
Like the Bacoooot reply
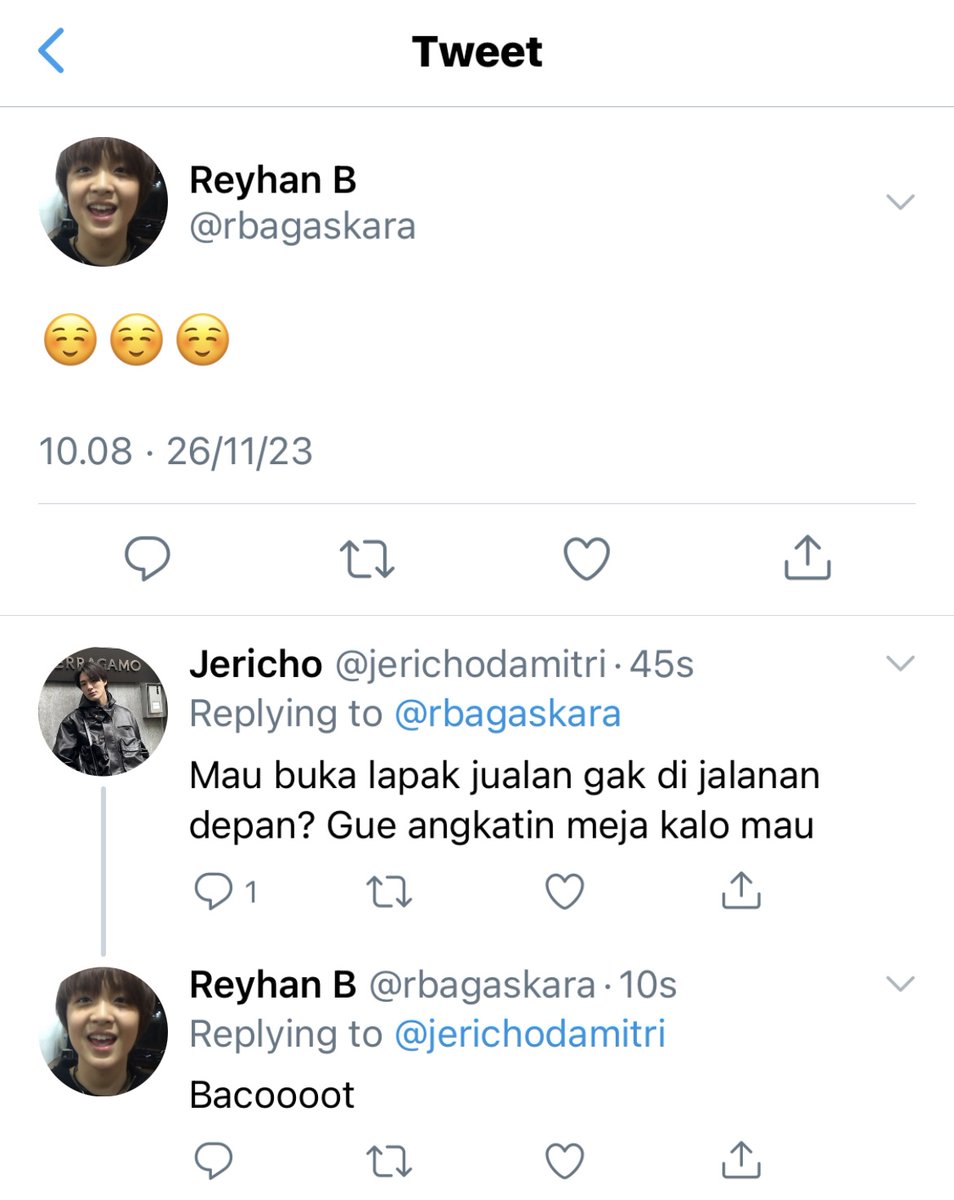tap(564, 1161)
